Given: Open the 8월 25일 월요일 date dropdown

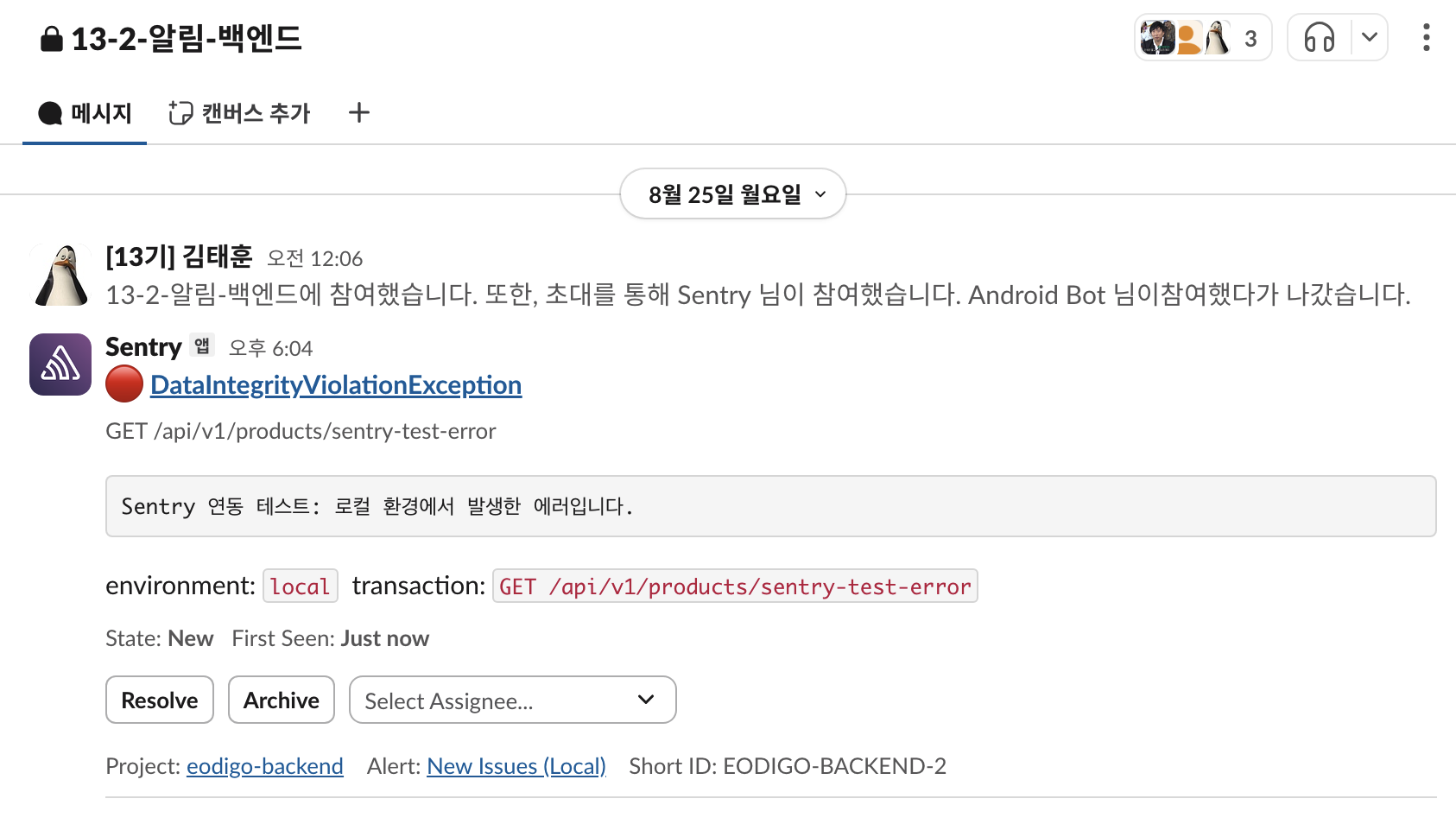Looking at the screenshot, I should (x=732, y=194).
